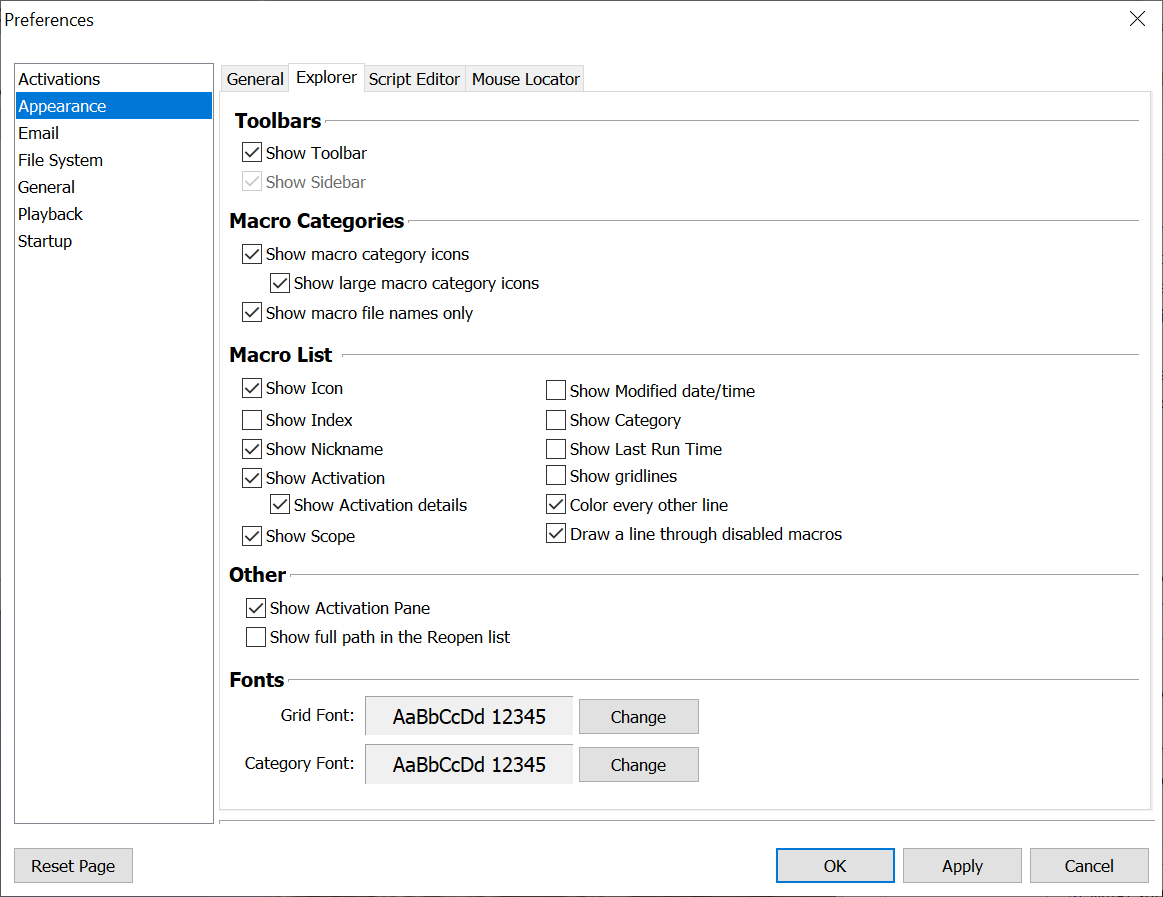Screen dimensions: 1163x897
Task: Select Playback in the category list
Action: [50, 214]
